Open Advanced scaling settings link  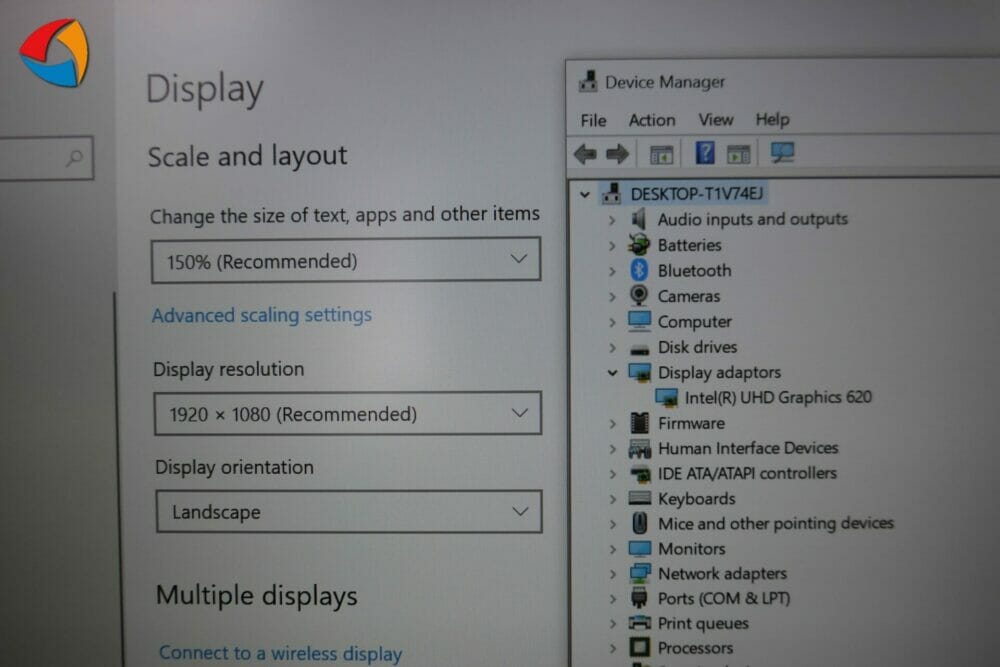click(261, 315)
